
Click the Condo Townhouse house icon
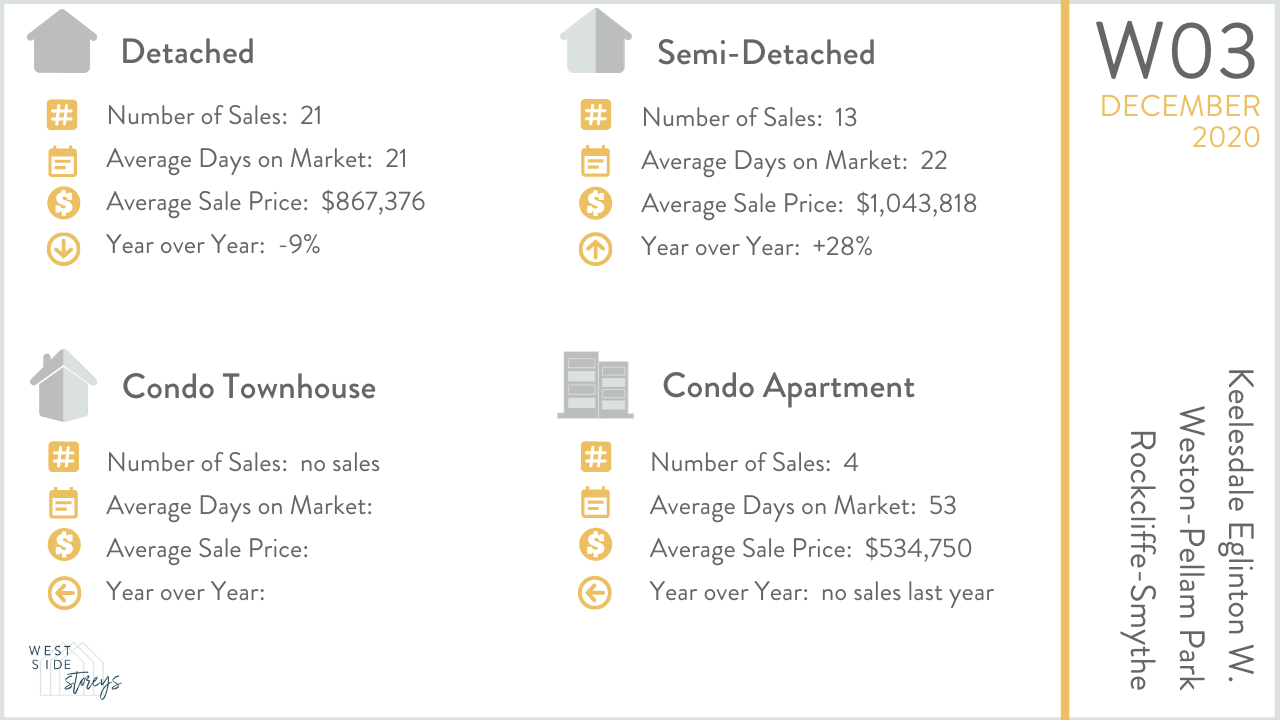coord(63,385)
